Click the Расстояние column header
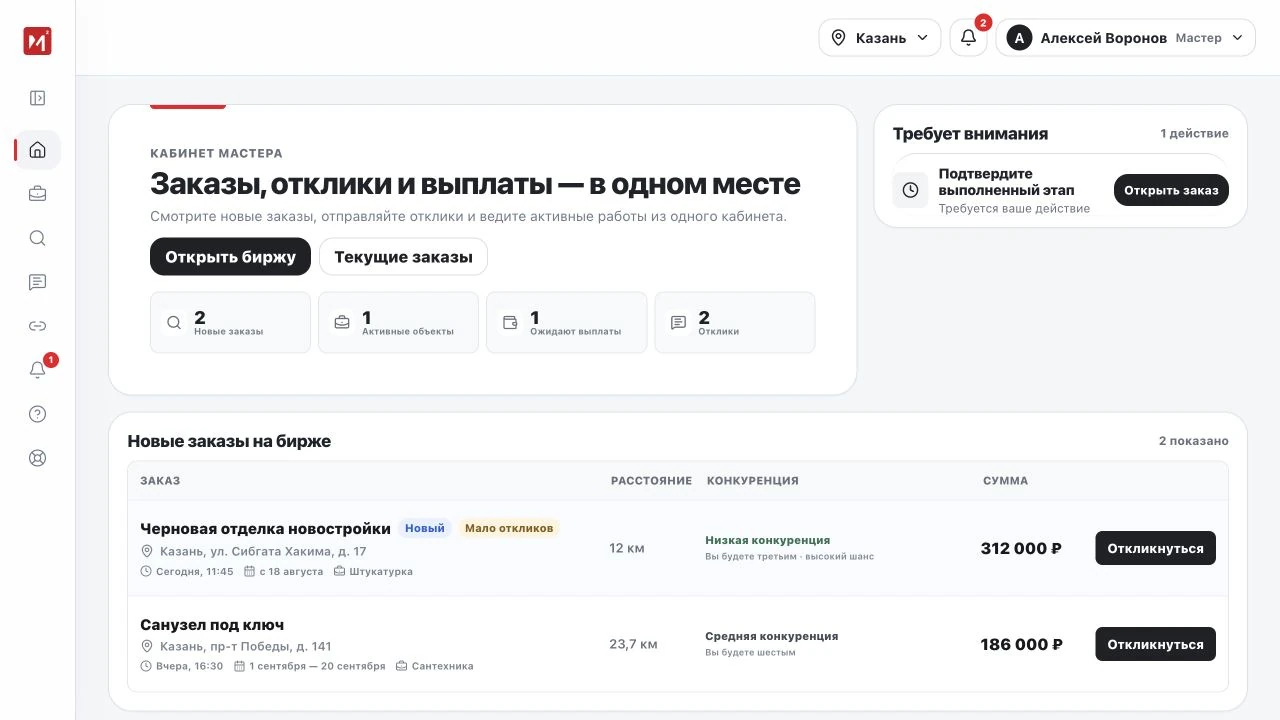This screenshot has height=720, width=1280. click(651, 481)
